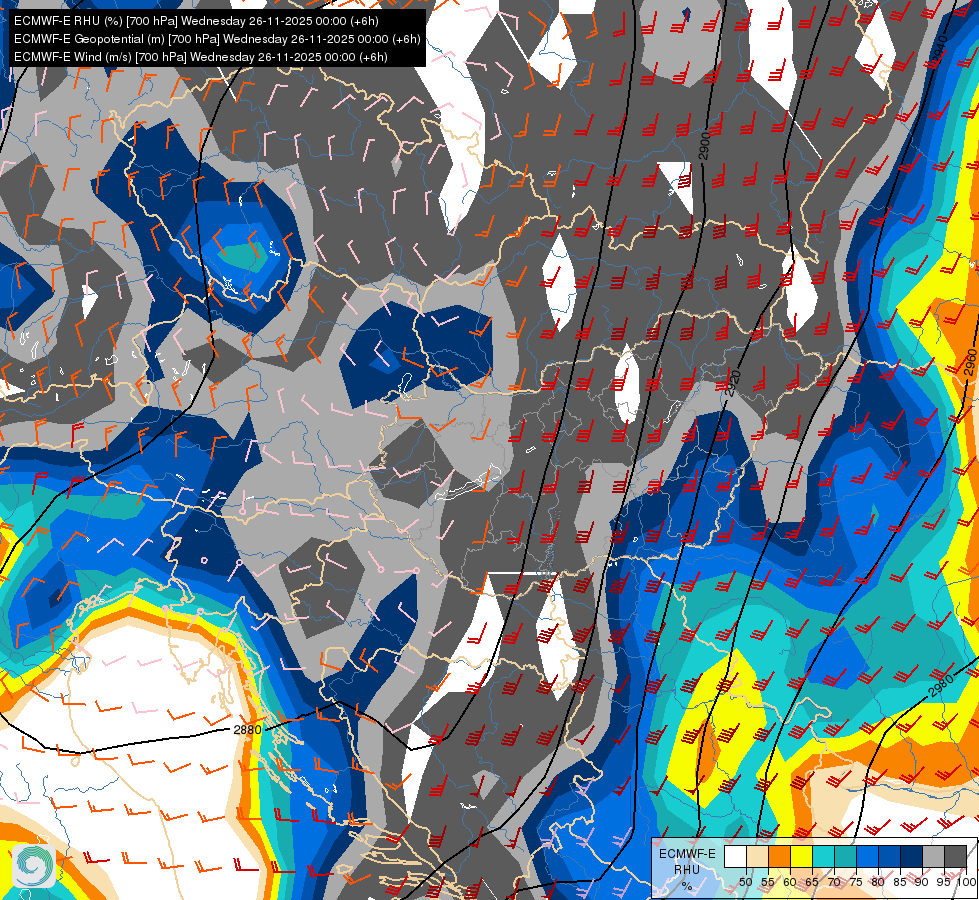The height and width of the screenshot is (900, 979).
Task: Click the cyan 65-70% legend swatch
Action: [824, 856]
